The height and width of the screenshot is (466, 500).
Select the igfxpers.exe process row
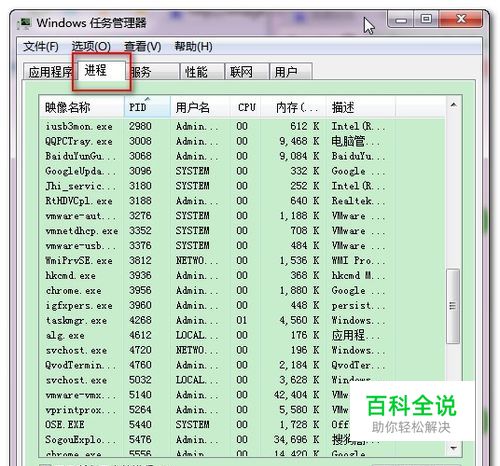pos(242,305)
